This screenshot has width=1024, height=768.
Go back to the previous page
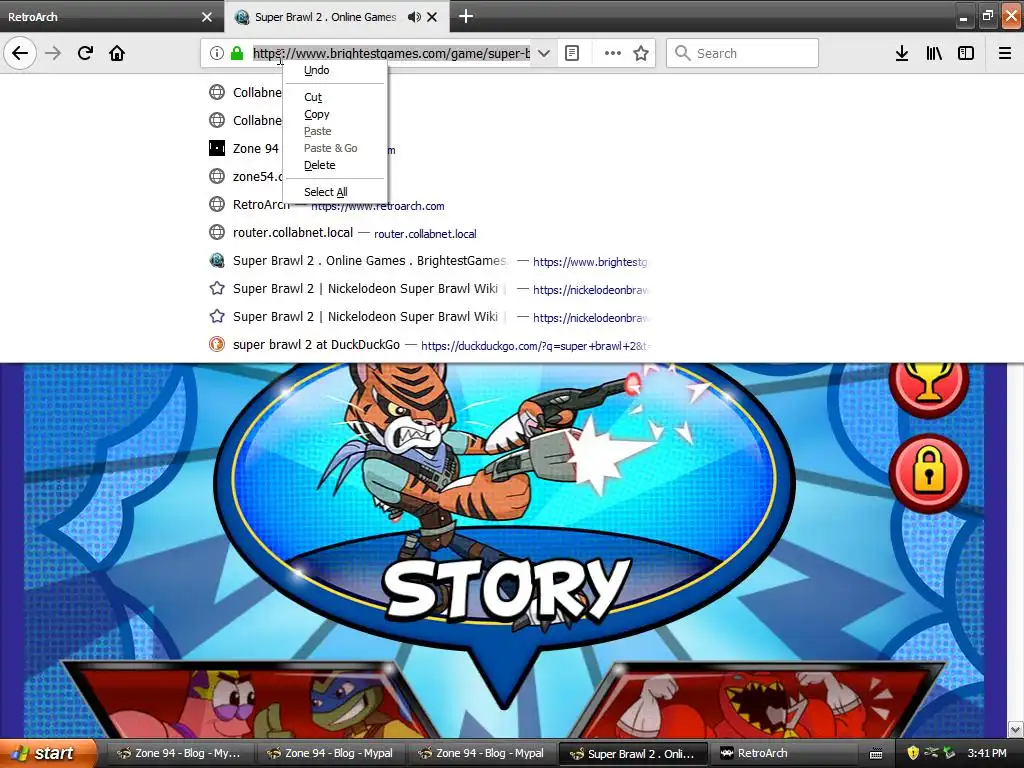tap(20, 53)
